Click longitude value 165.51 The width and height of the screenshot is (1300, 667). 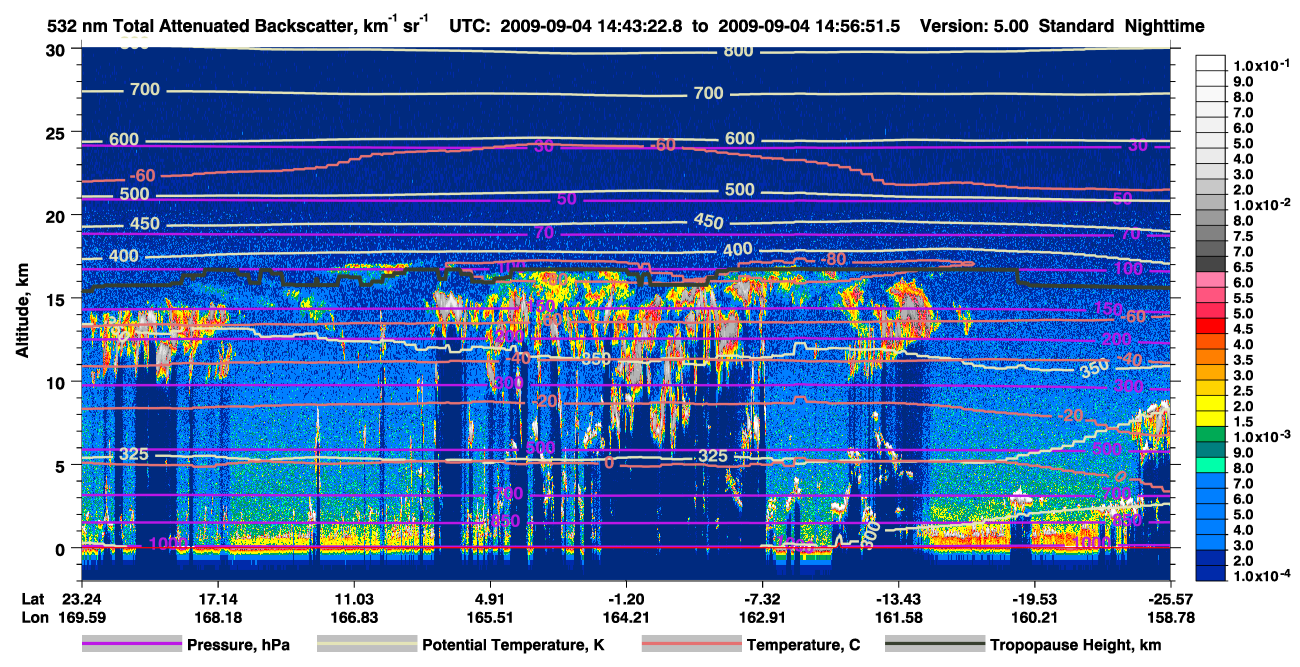(490, 618)
